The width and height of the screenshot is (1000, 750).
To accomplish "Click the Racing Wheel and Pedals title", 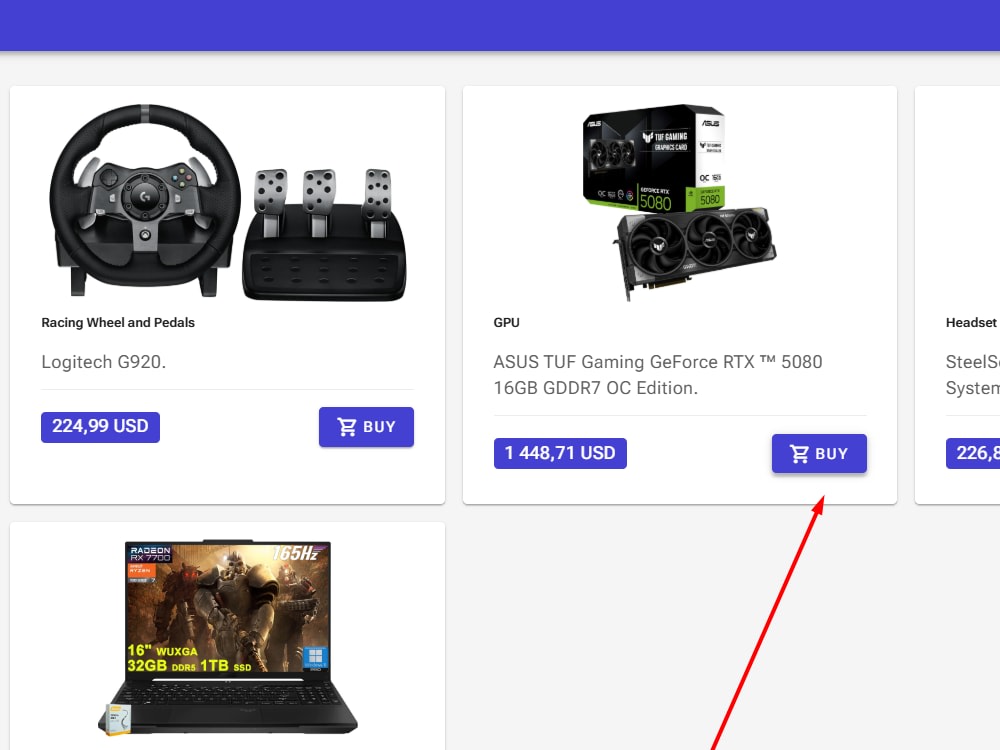I will tap(118, 323).
